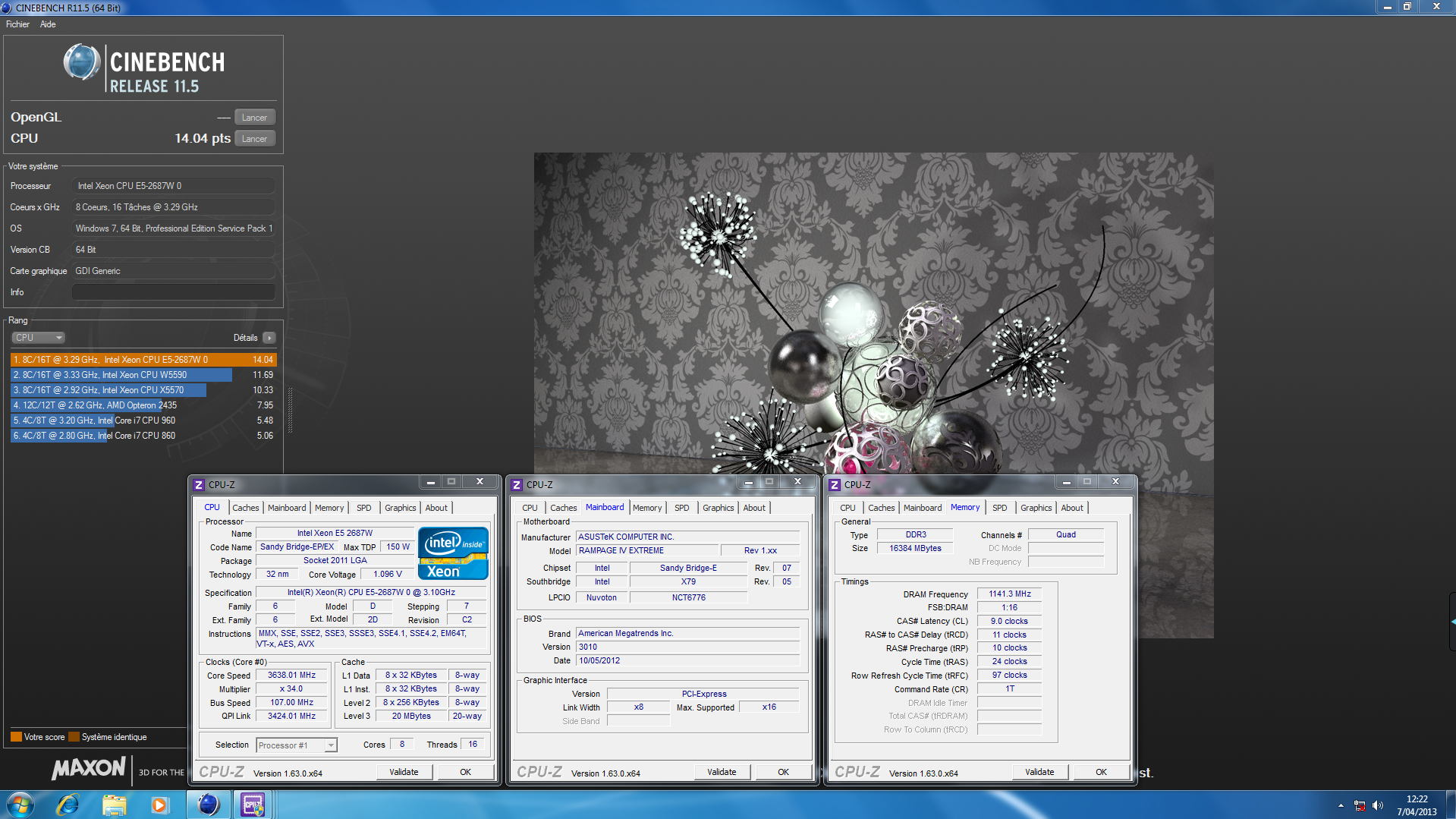1456x819 pixels.
Task: Open SPD tab in first CPU-Z window
Action: 364,508
